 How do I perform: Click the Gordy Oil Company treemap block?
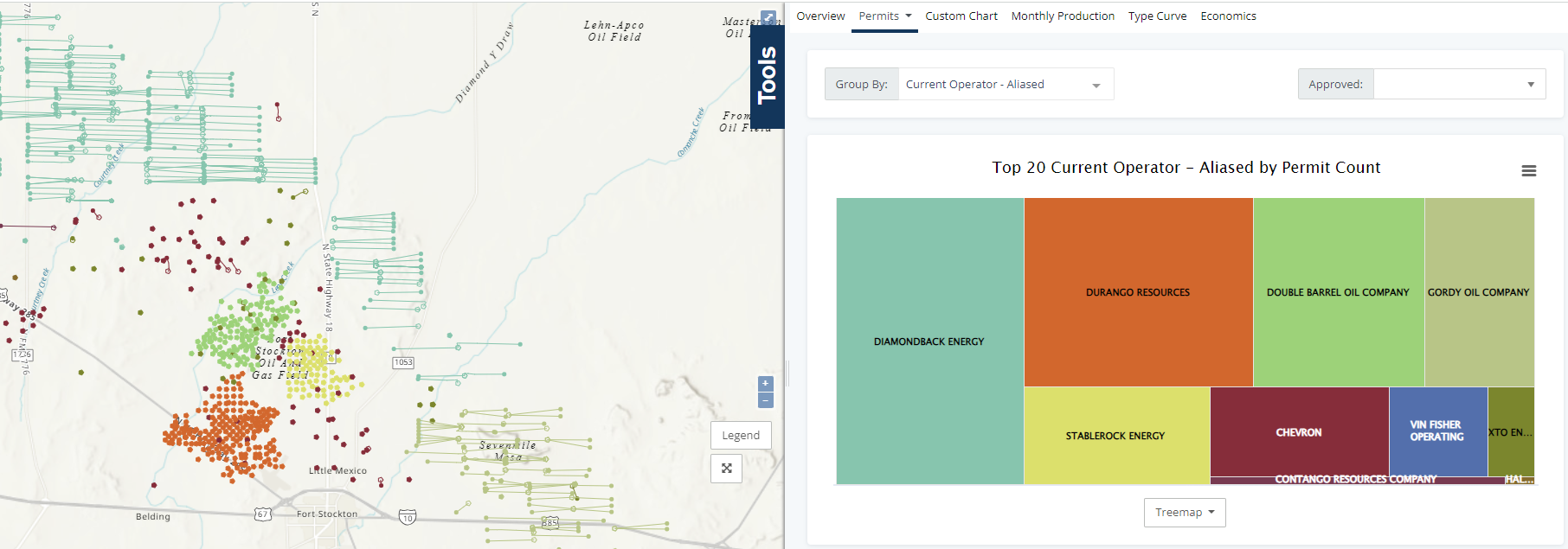point(1479,292)
